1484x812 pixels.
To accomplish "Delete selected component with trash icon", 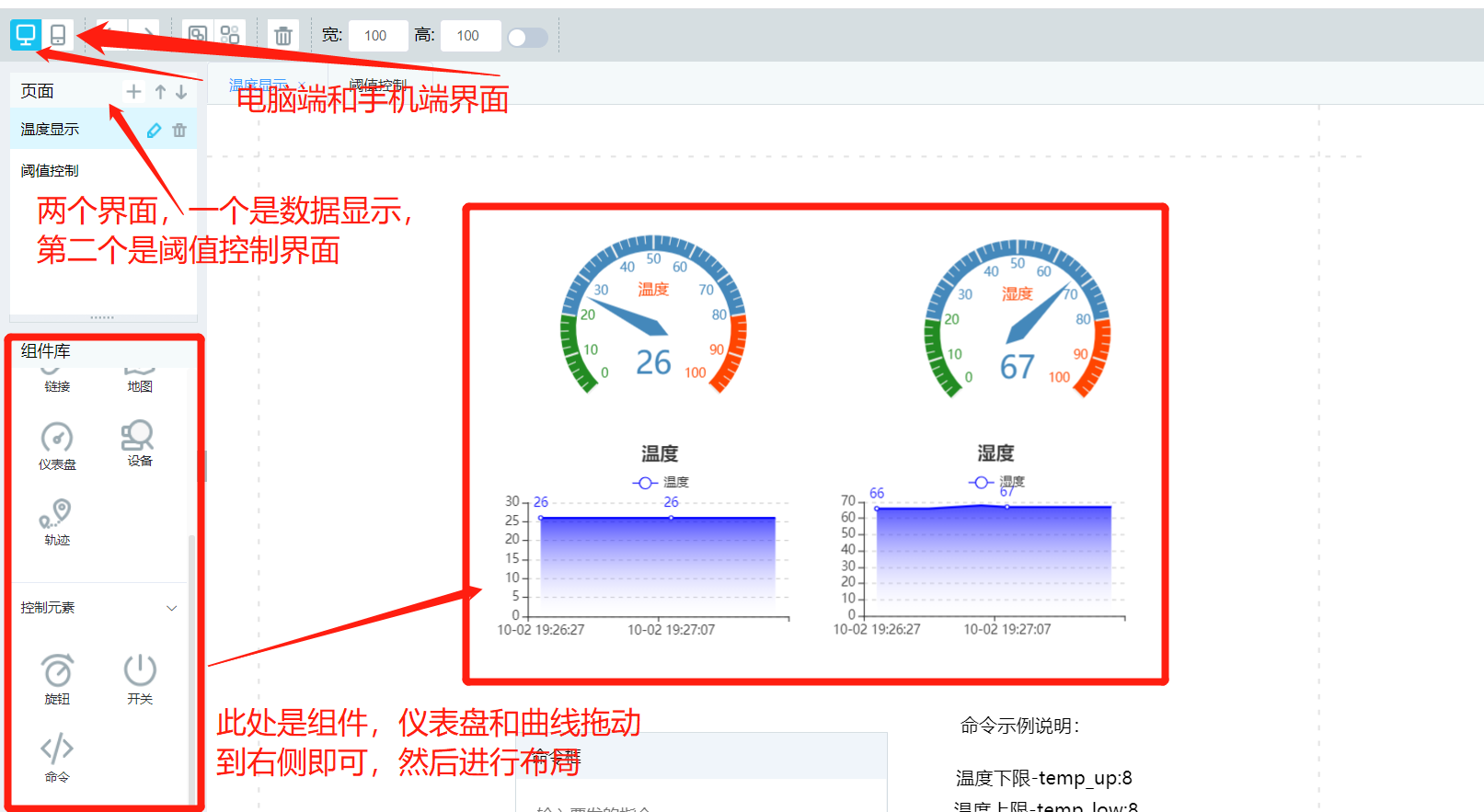I will pyautogui.click(x=283, y=36).
